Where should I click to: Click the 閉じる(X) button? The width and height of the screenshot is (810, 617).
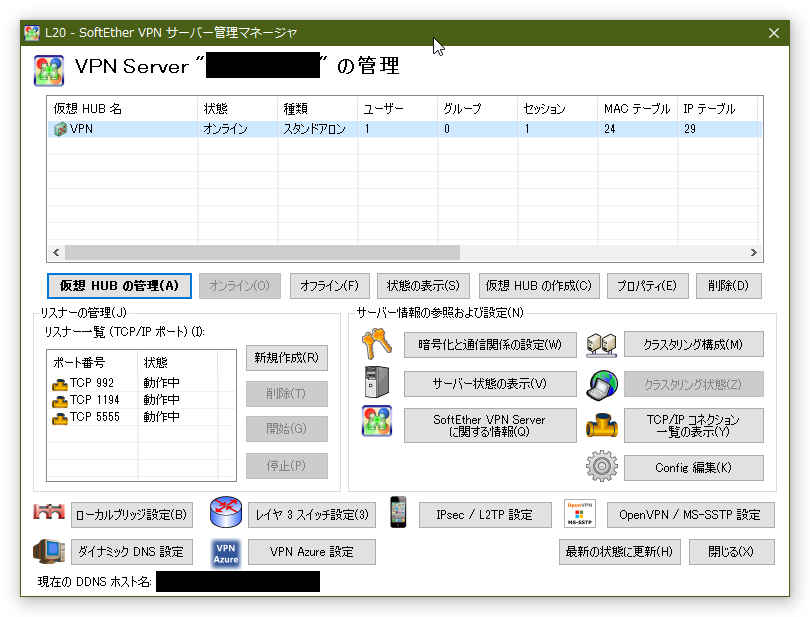point(731,552)
